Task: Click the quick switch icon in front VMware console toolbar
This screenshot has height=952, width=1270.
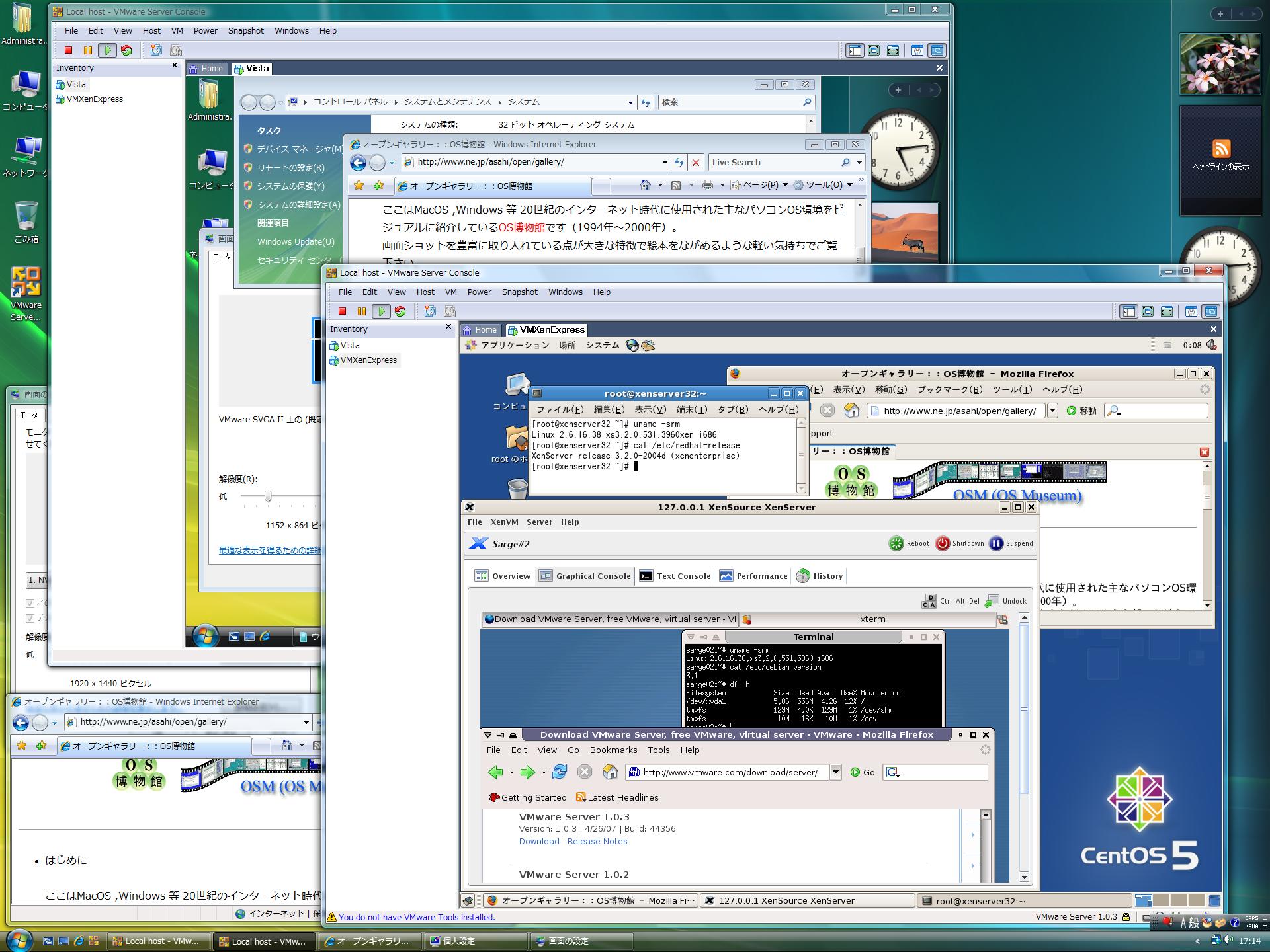Action: pyautogui.click(x=1167, y=311)
